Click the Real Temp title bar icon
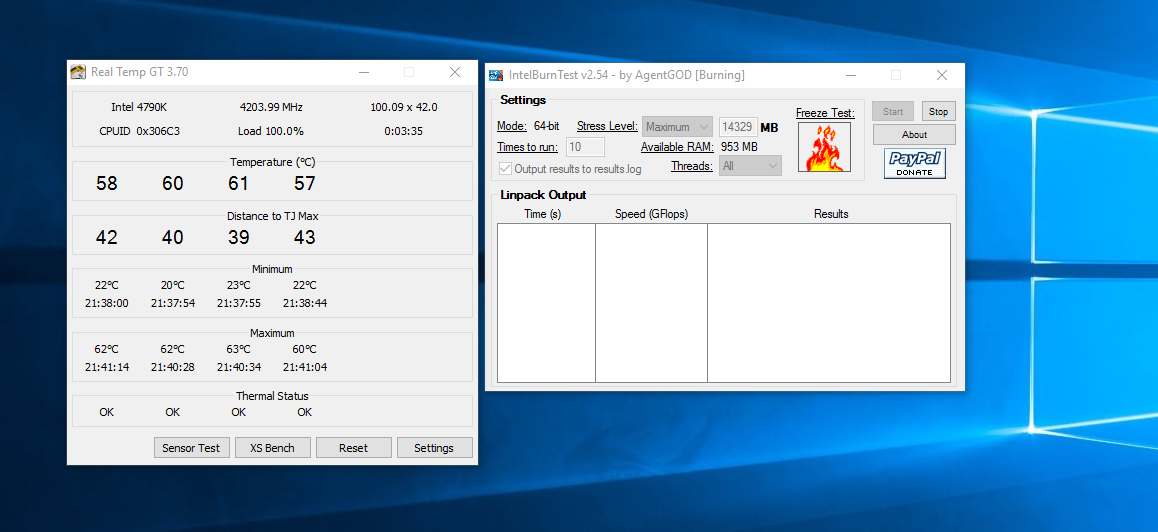This screenshot has width=1158, height=532. click(78, 72)
